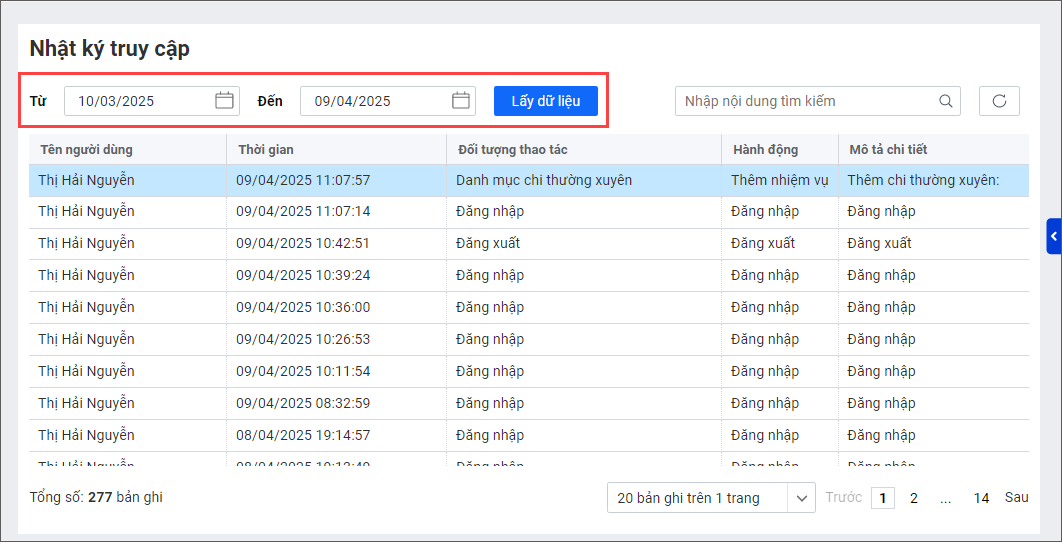Jump to page 14
This screenshot has height=542, width=1062.
[981, 498]
